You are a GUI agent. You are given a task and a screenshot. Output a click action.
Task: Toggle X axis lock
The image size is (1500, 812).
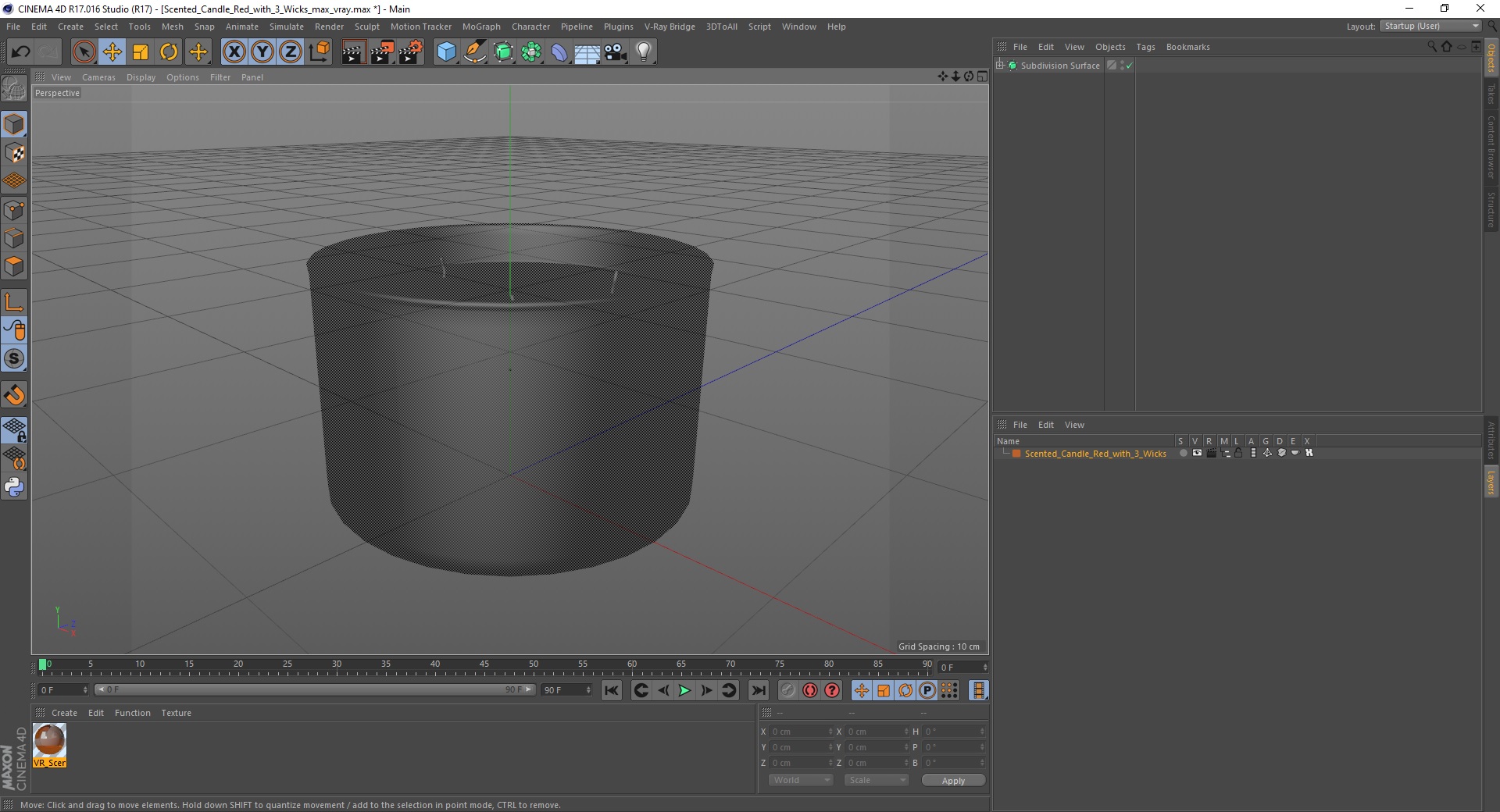[x=234, y=52]
